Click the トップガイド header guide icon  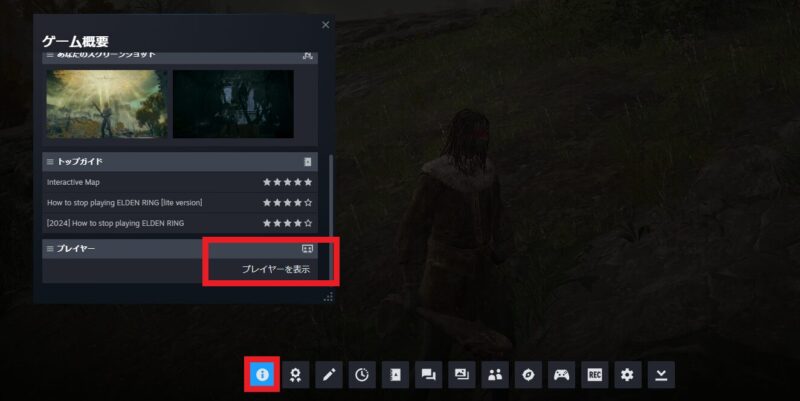click(307, 161)
